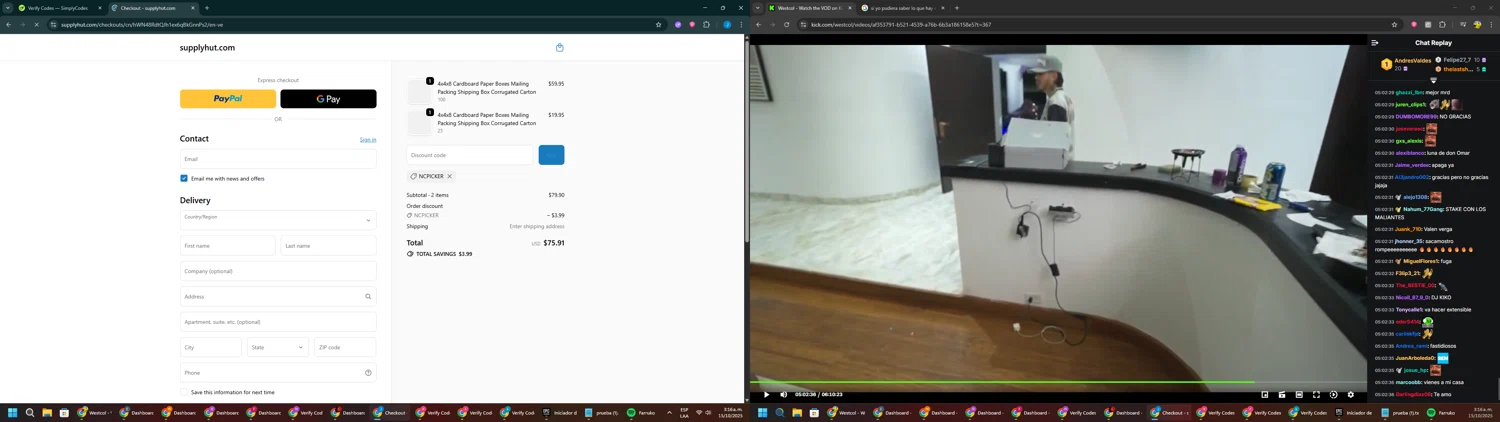The width and height of the screenshot is (1500, 422).
Task: Show hidden tray icons on left taskbar
Action: coord(669,412)
